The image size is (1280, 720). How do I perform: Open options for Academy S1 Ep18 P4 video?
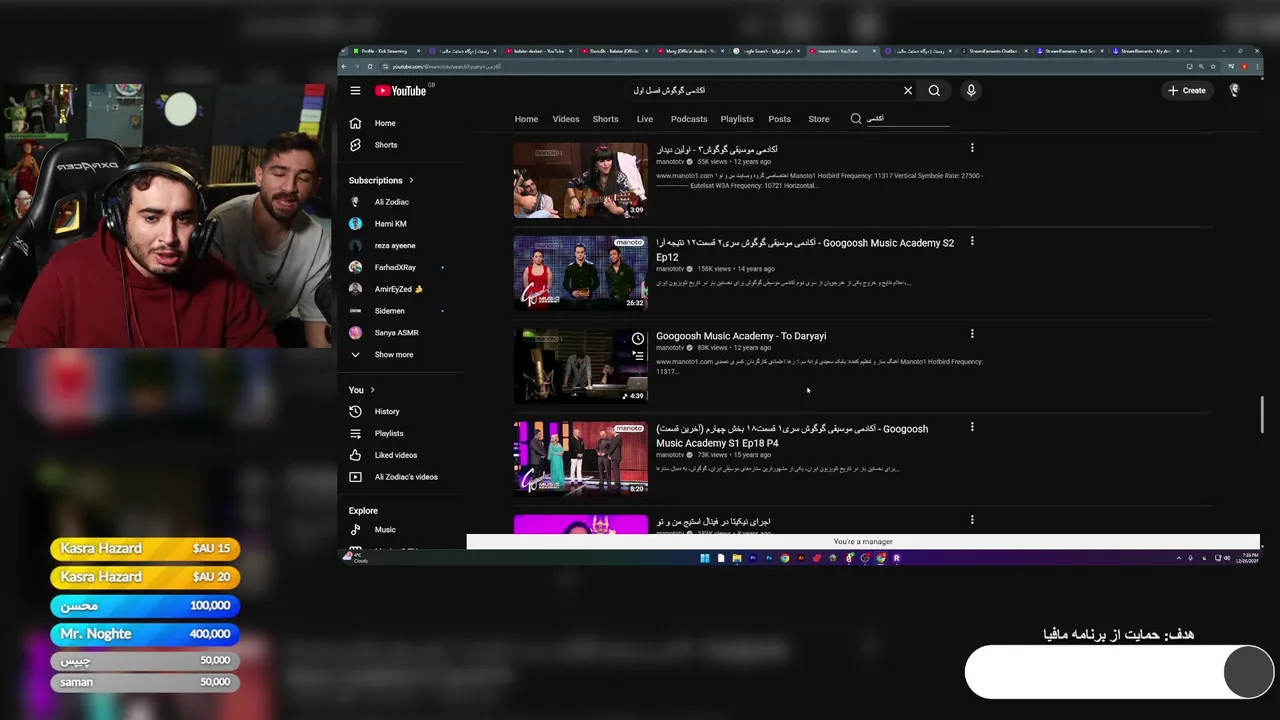coord(971,427)
